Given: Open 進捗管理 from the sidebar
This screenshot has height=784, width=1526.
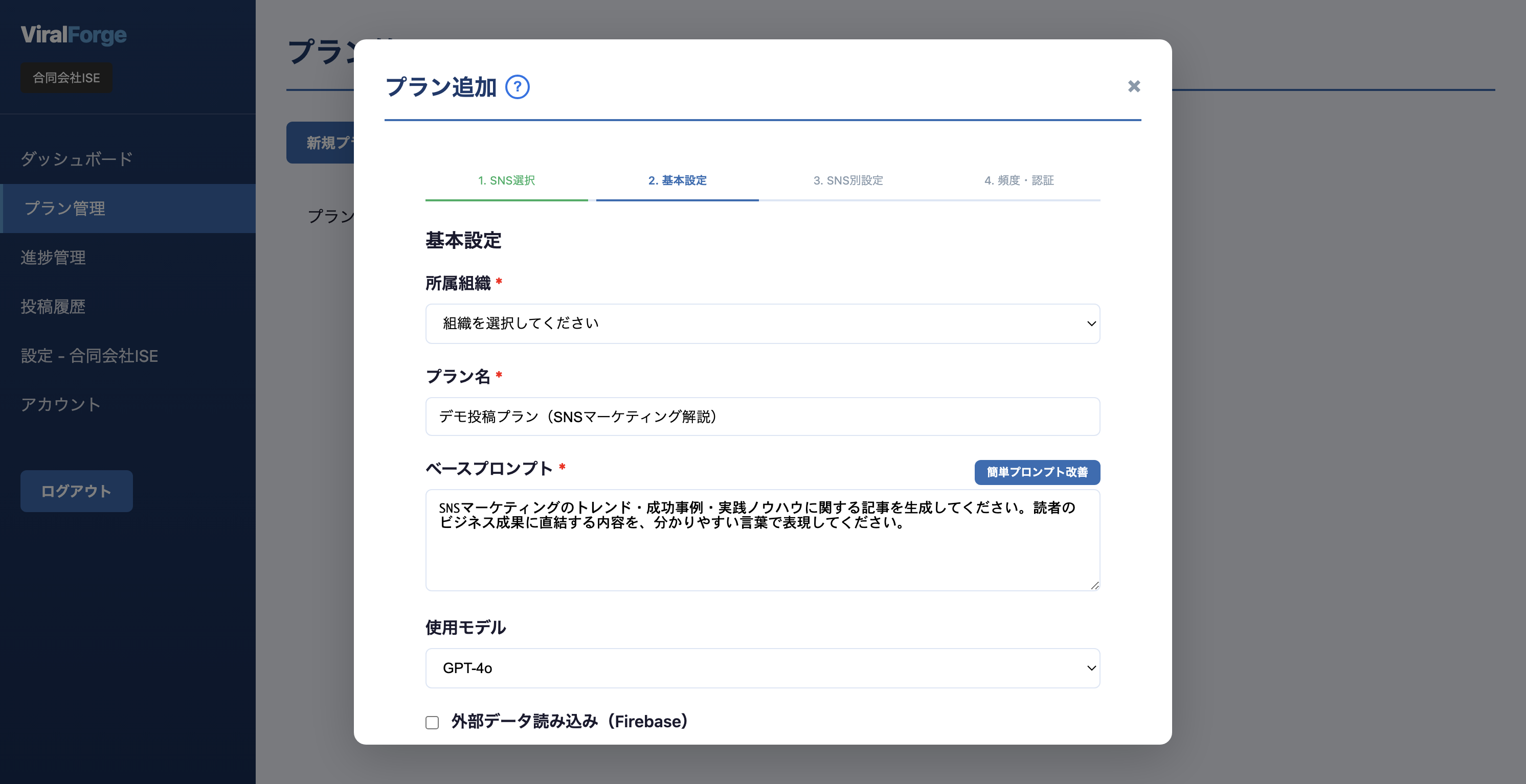Looking at the screenshot, I should point(53,257).
